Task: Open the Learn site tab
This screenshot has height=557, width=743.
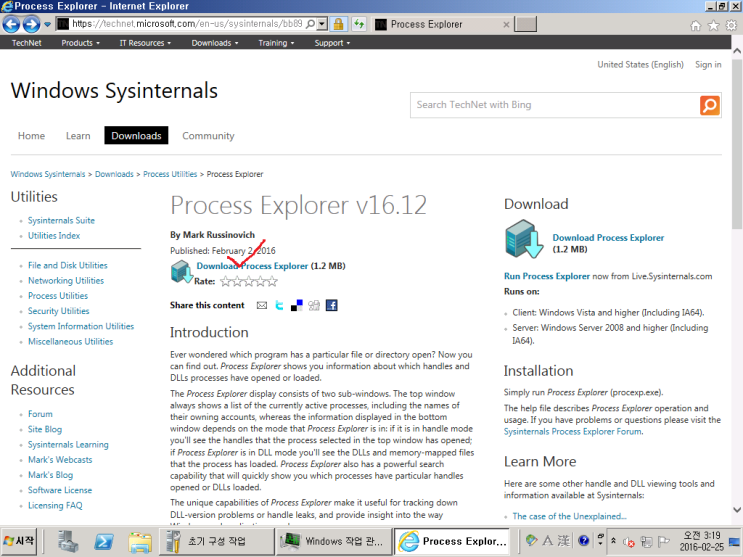Action: 78,136
